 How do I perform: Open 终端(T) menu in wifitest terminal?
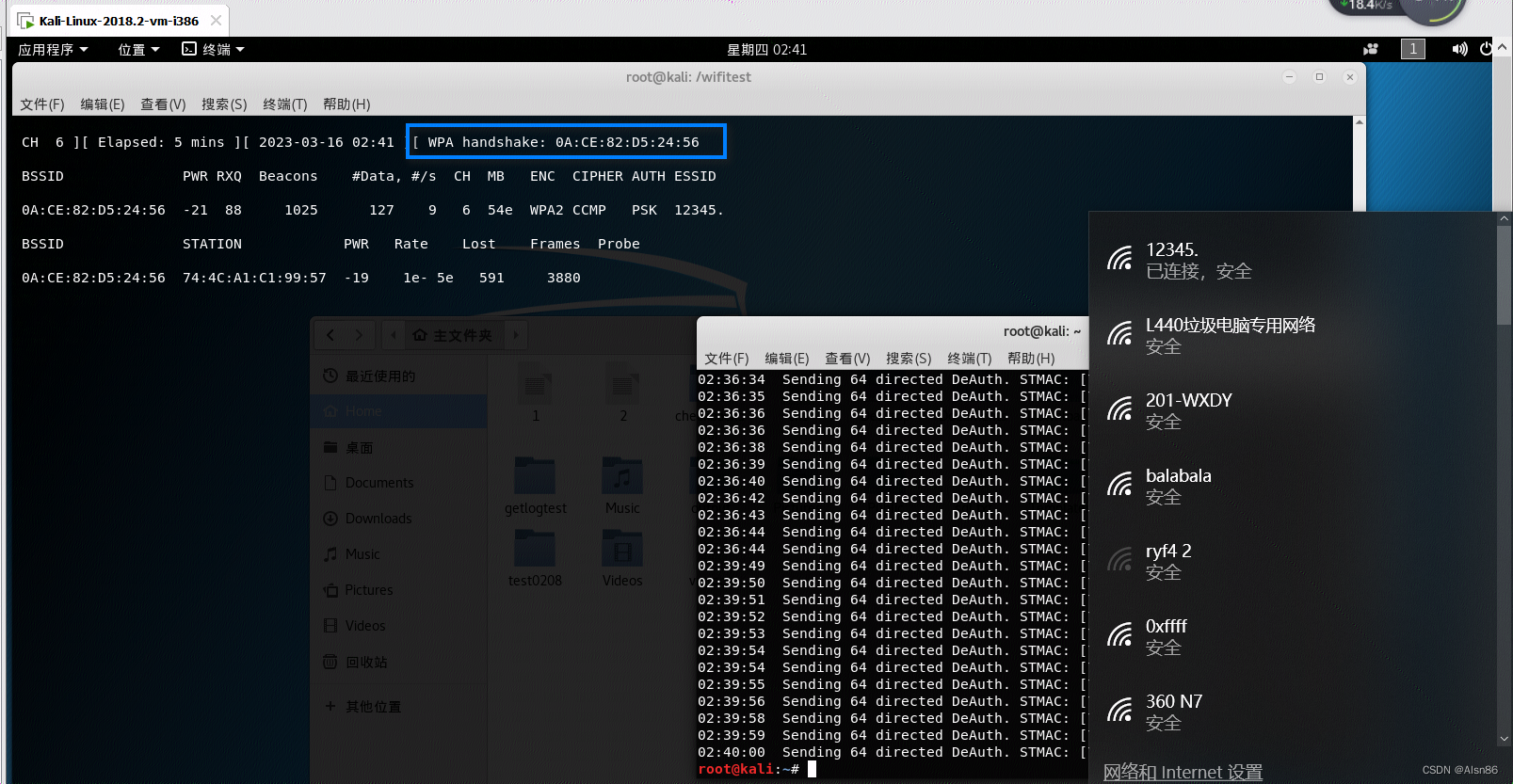(284, 104)
